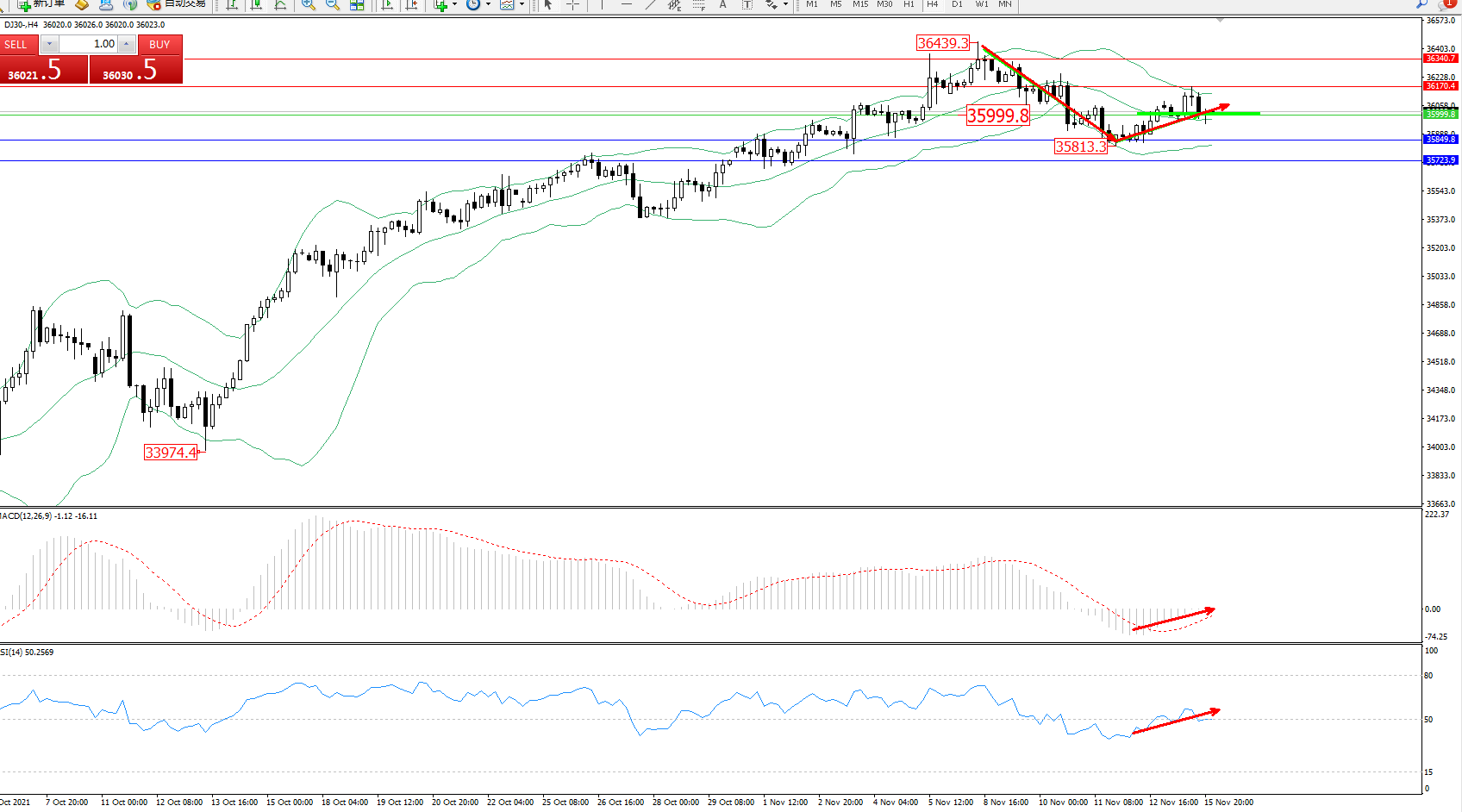Image resolution: width=1462 pixels, height=812 pixels.
Task: Expand the periods clock dropdown arrow
Action: coord(488,4)
